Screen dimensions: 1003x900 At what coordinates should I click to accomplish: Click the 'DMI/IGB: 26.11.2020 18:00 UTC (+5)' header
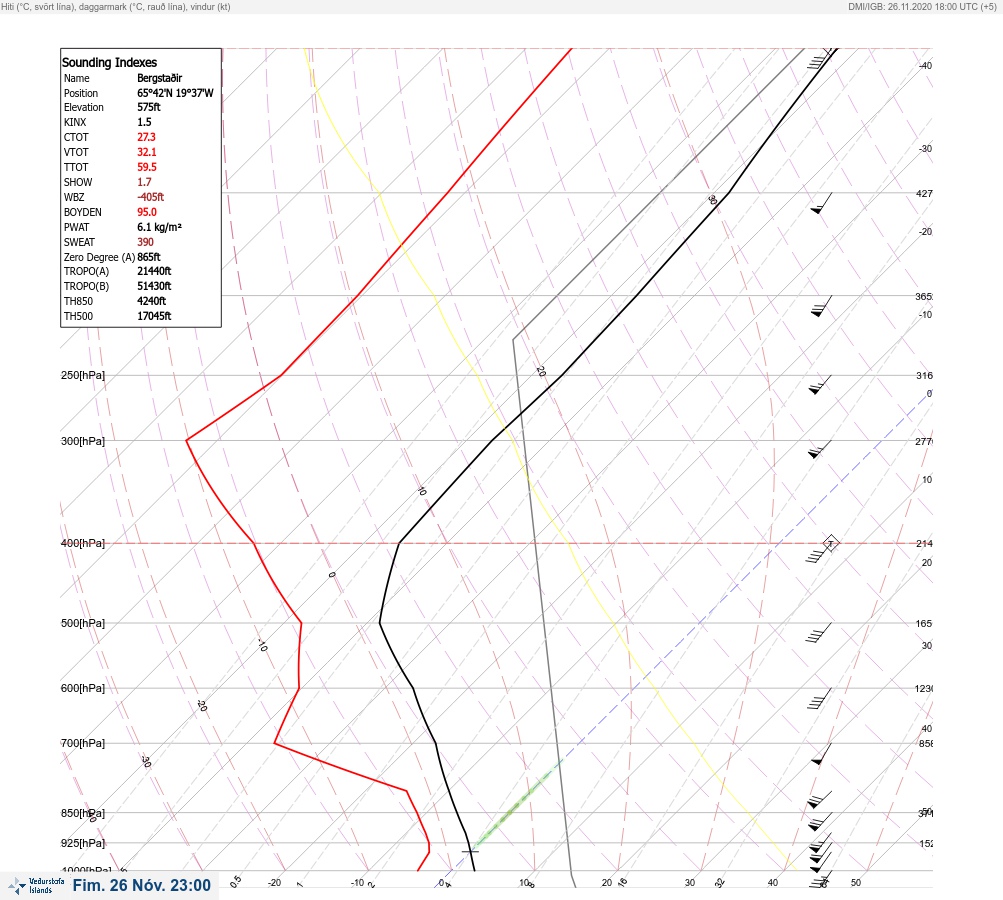922,6
